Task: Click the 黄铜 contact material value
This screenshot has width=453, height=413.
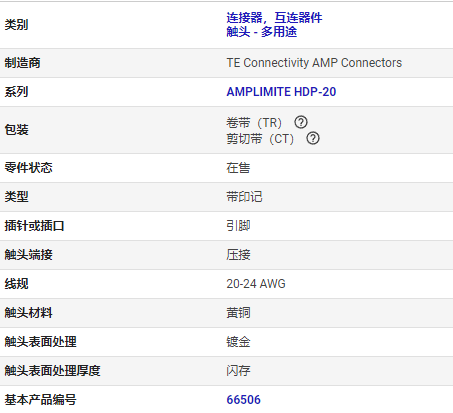Action: [238, 313]
